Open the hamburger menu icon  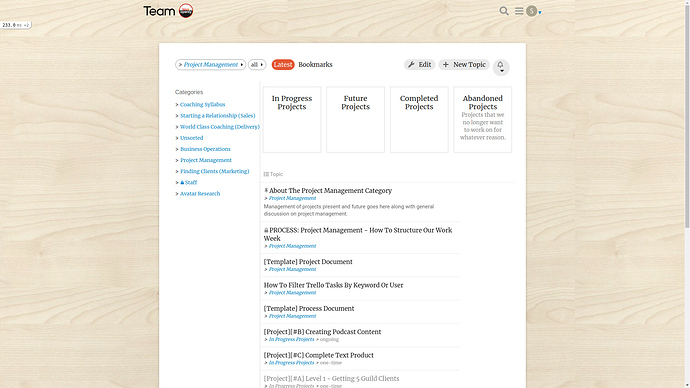pos(519,11)
